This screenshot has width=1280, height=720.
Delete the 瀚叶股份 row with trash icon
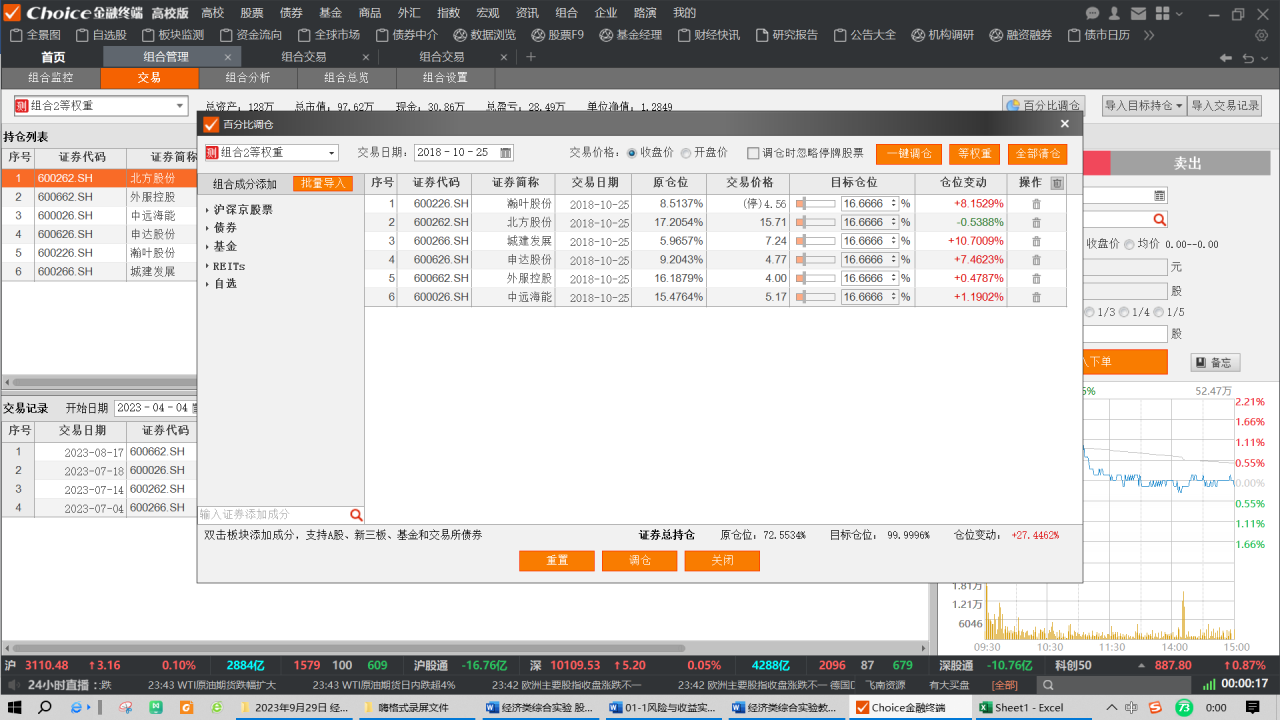point(1036,204)
